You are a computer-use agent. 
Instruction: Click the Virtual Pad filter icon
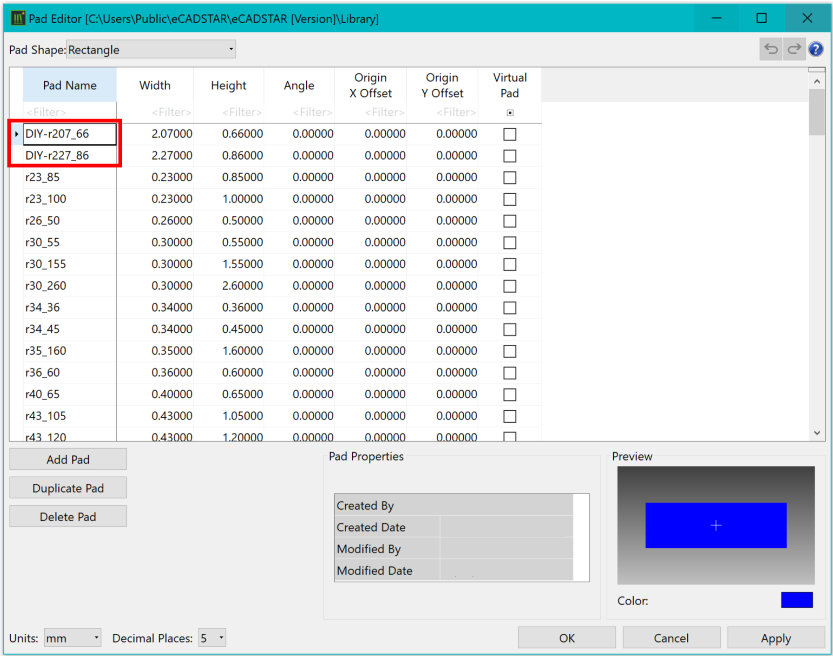[510, 113]
